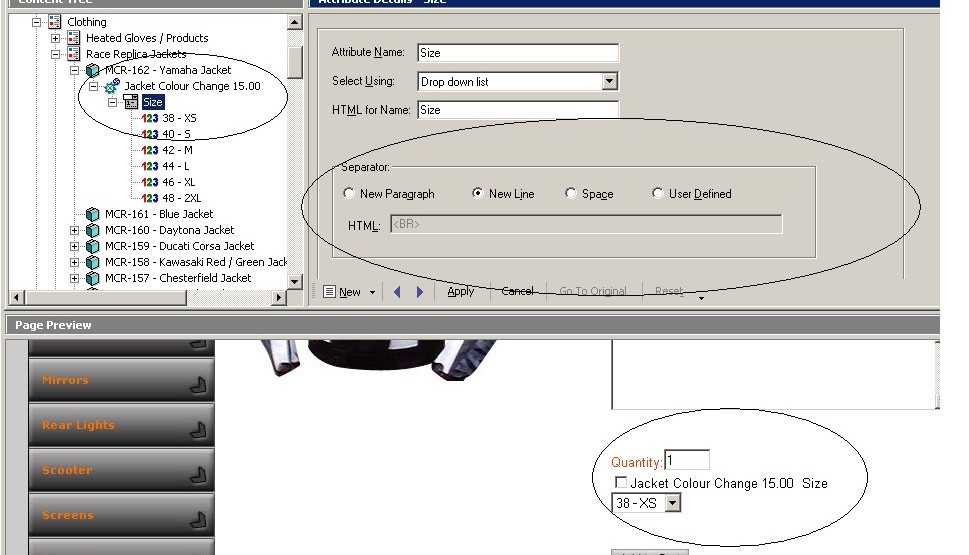Screen dimensions: 969x555
Task: Open the Select Using drop down list
Action: tap(610, 82)
